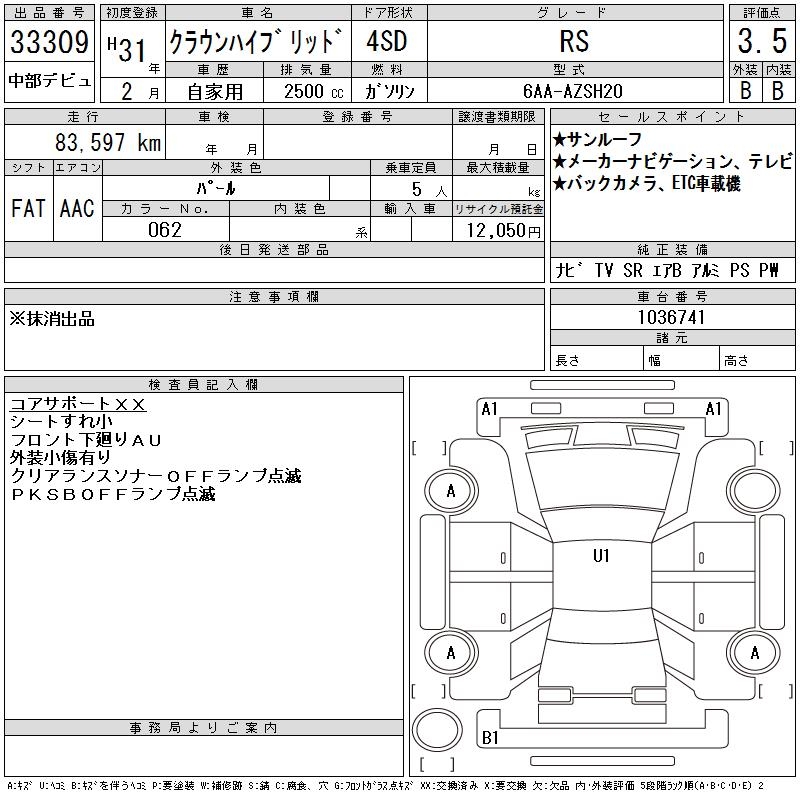Select the recycle deposit 12,050円
The width and height of the screenshot is (800, 800).
tap(503, 231)
